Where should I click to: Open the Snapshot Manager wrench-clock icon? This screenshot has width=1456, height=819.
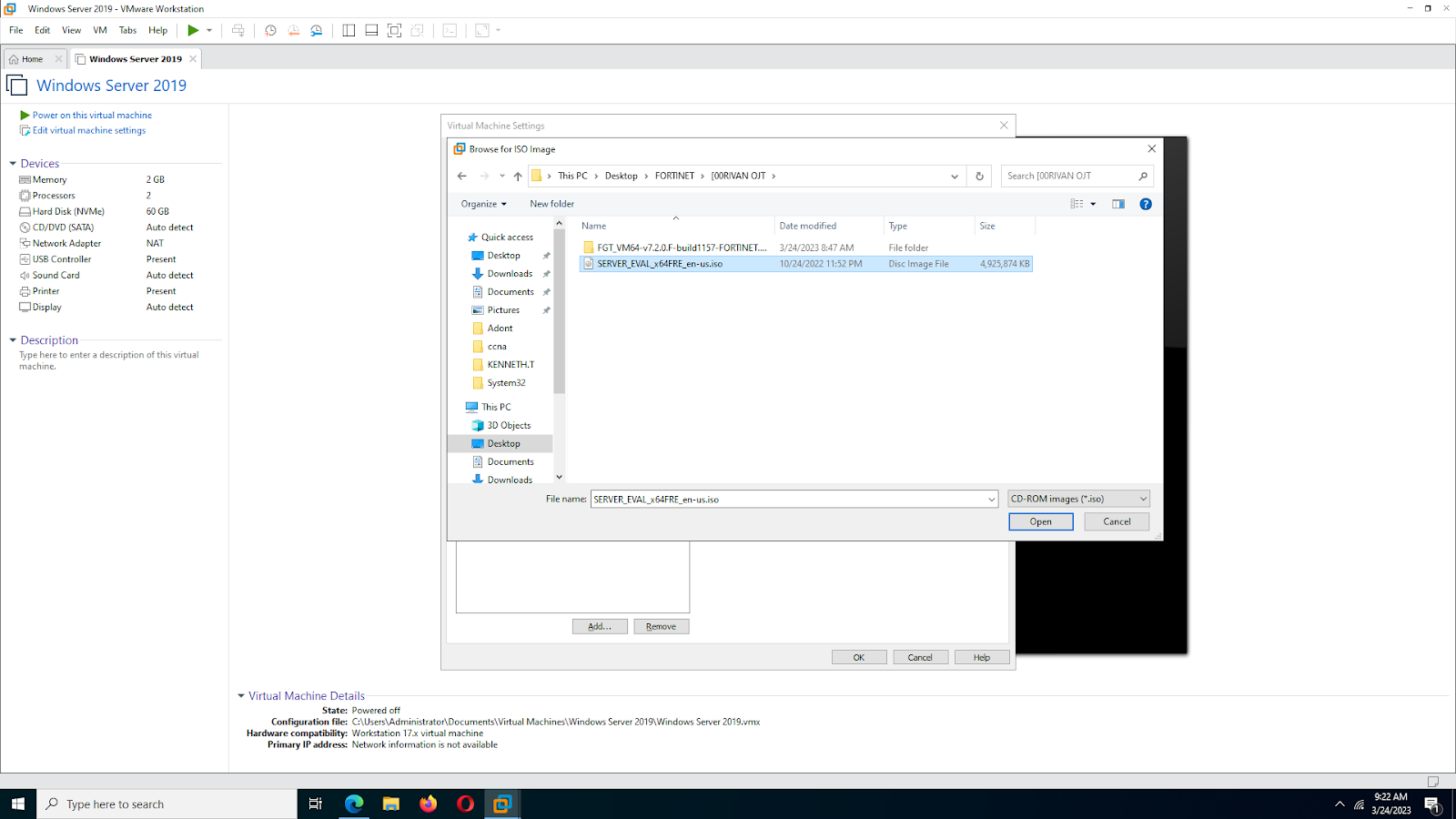317,30
